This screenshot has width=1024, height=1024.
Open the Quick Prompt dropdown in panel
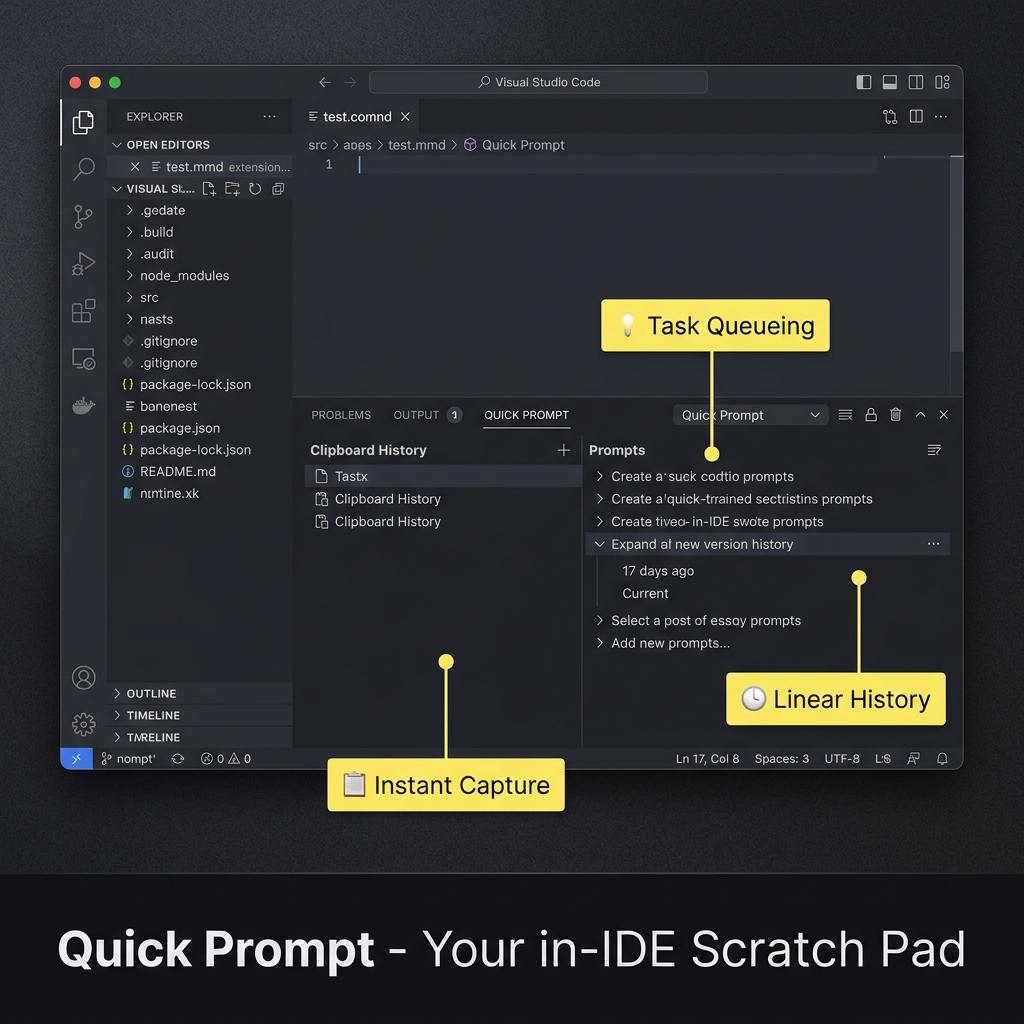coord(750,415)
